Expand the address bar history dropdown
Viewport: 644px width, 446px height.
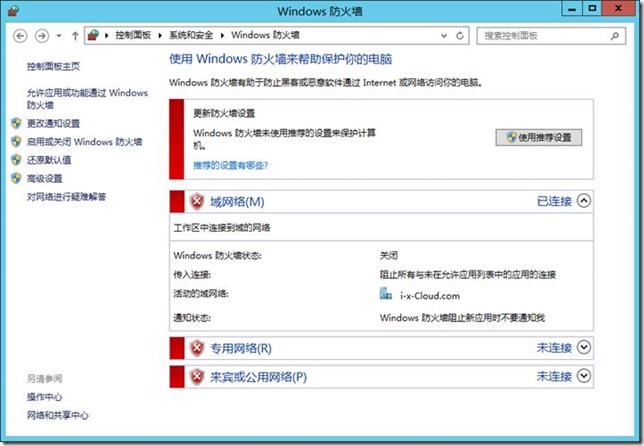click(444, 36)
